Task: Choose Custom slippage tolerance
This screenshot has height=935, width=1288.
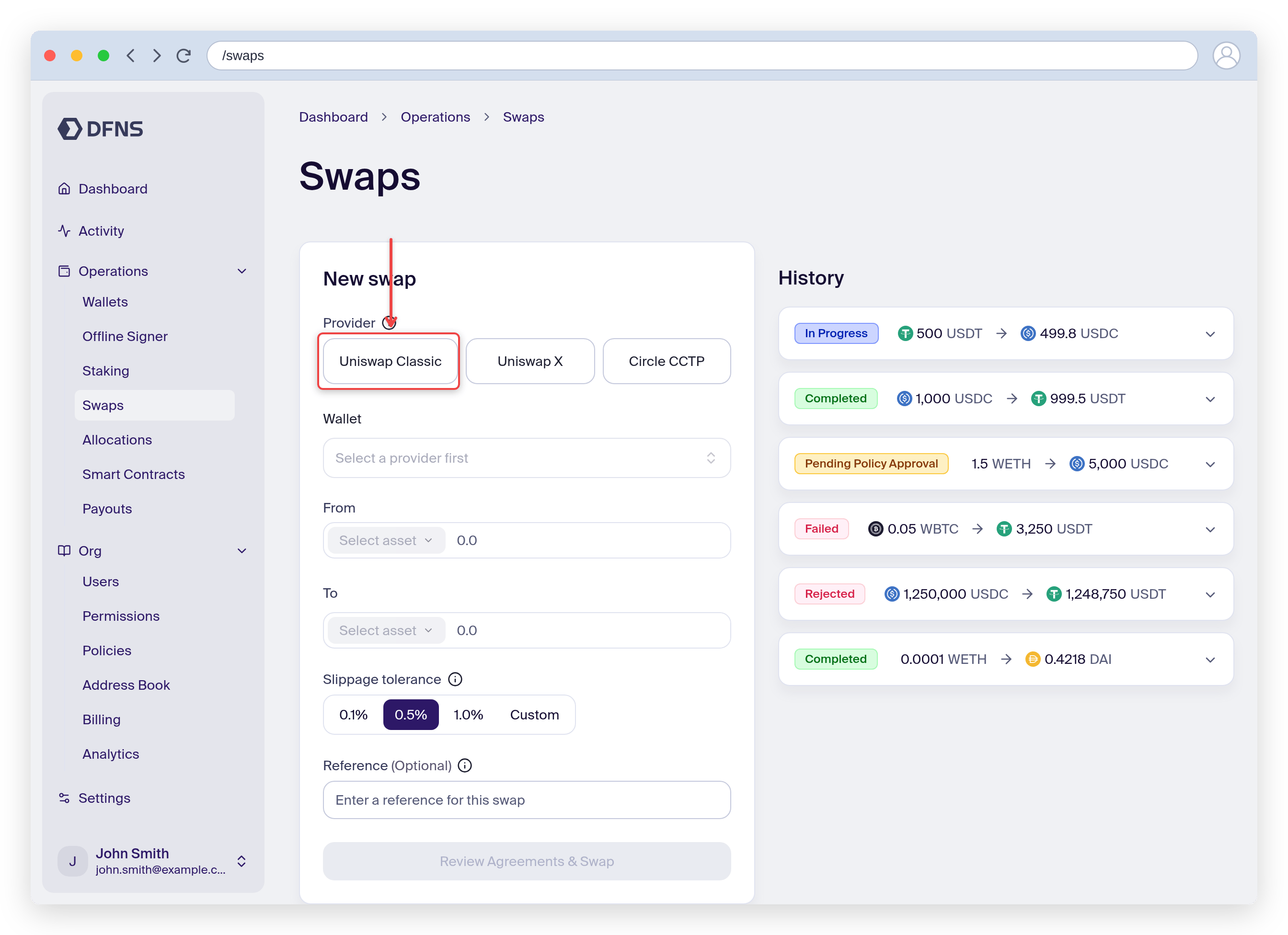Action: 534,715
